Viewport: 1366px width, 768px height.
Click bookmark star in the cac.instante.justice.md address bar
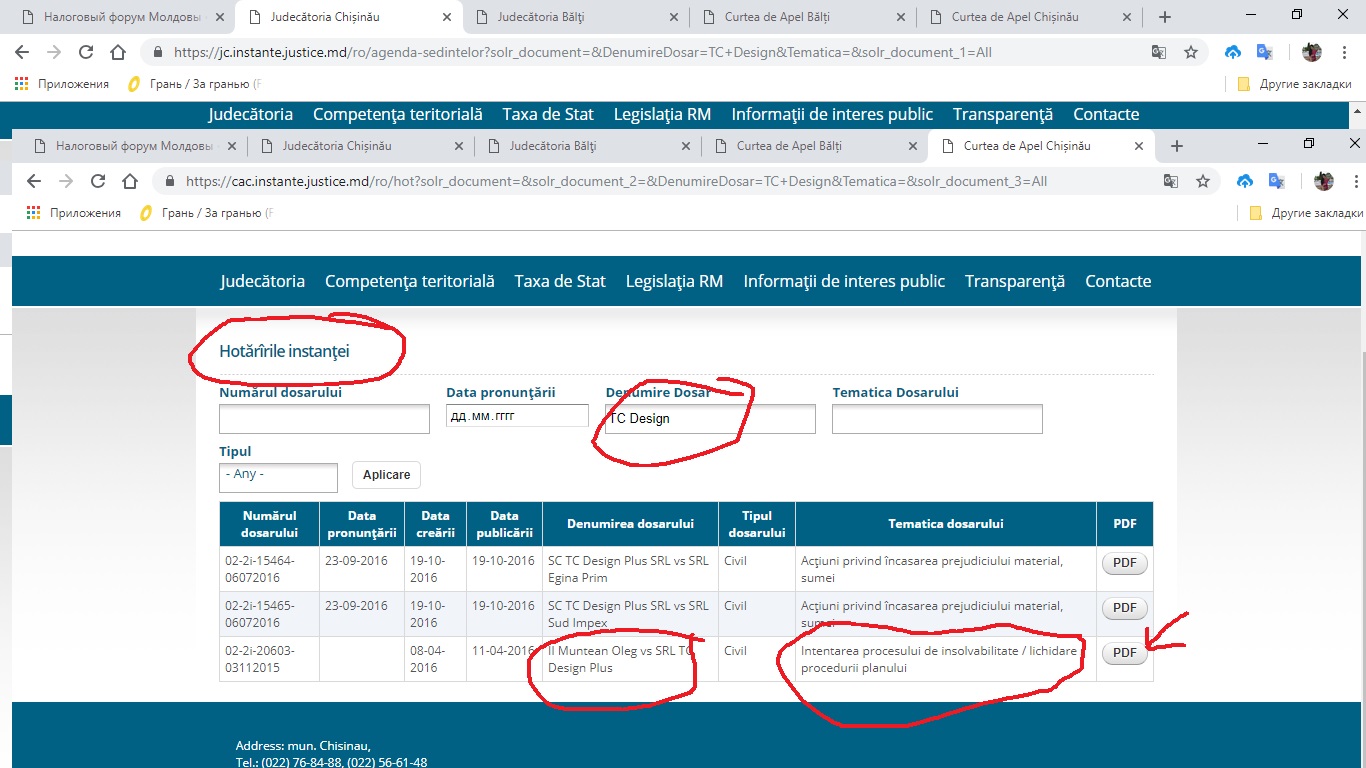point(1203,181)
